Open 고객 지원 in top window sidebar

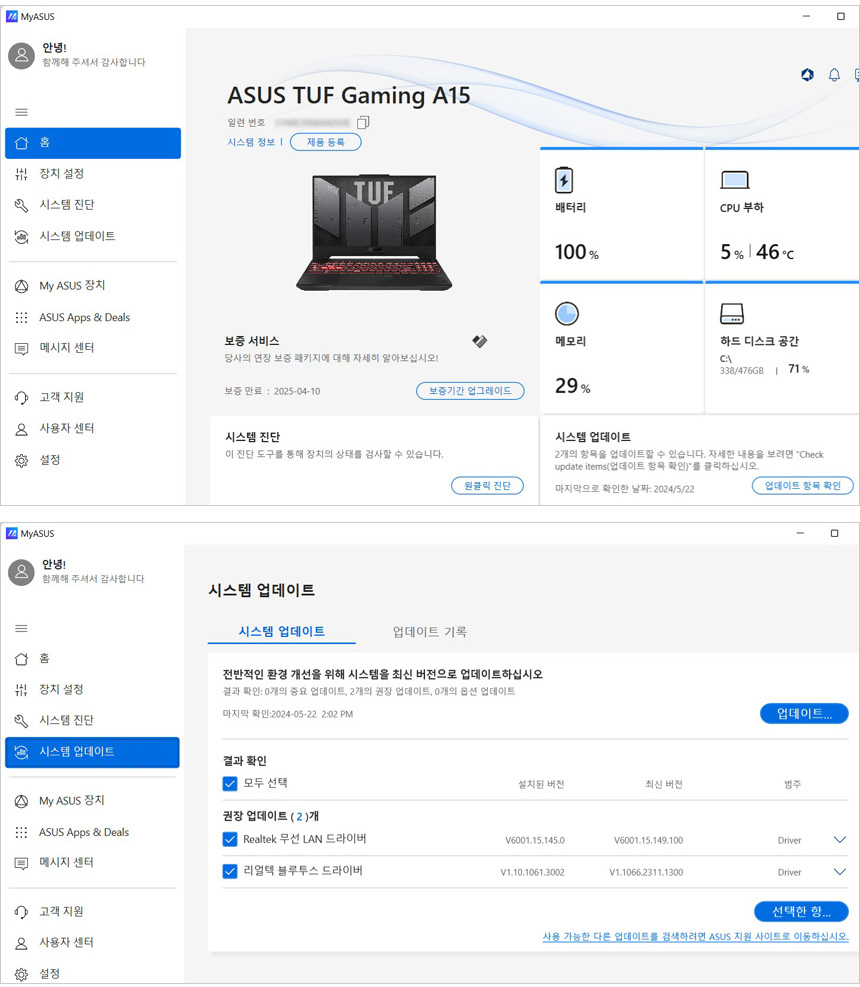(93, 397)
